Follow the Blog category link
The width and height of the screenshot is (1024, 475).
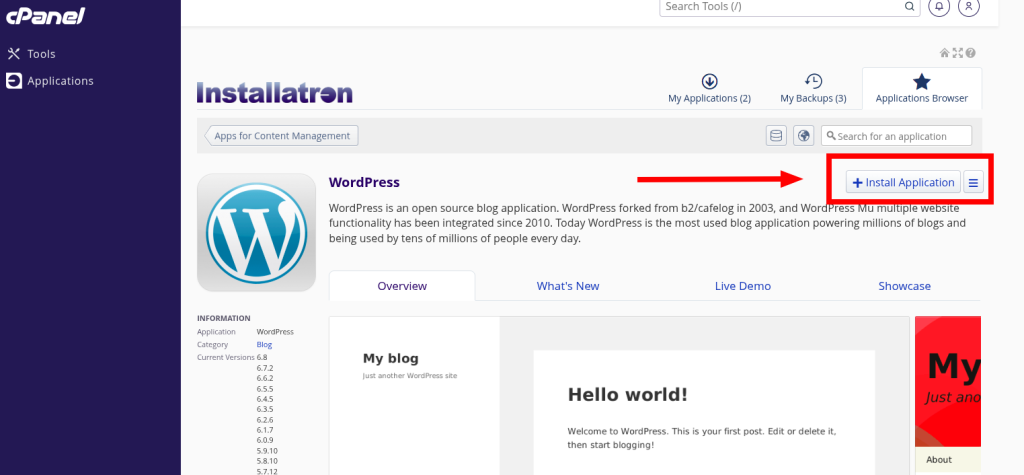coord(264,344)
